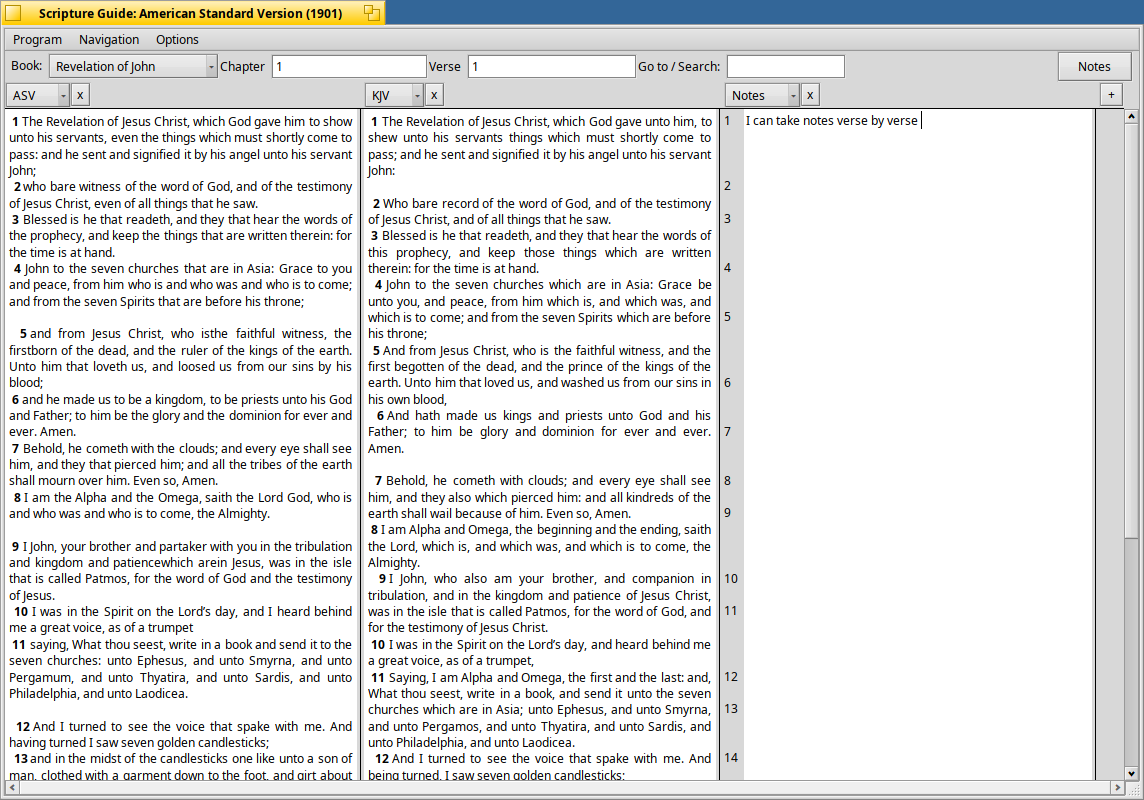Viewport: 1144px width, 800px height.
Task: Select note line number 14
Action: [731, 758]
